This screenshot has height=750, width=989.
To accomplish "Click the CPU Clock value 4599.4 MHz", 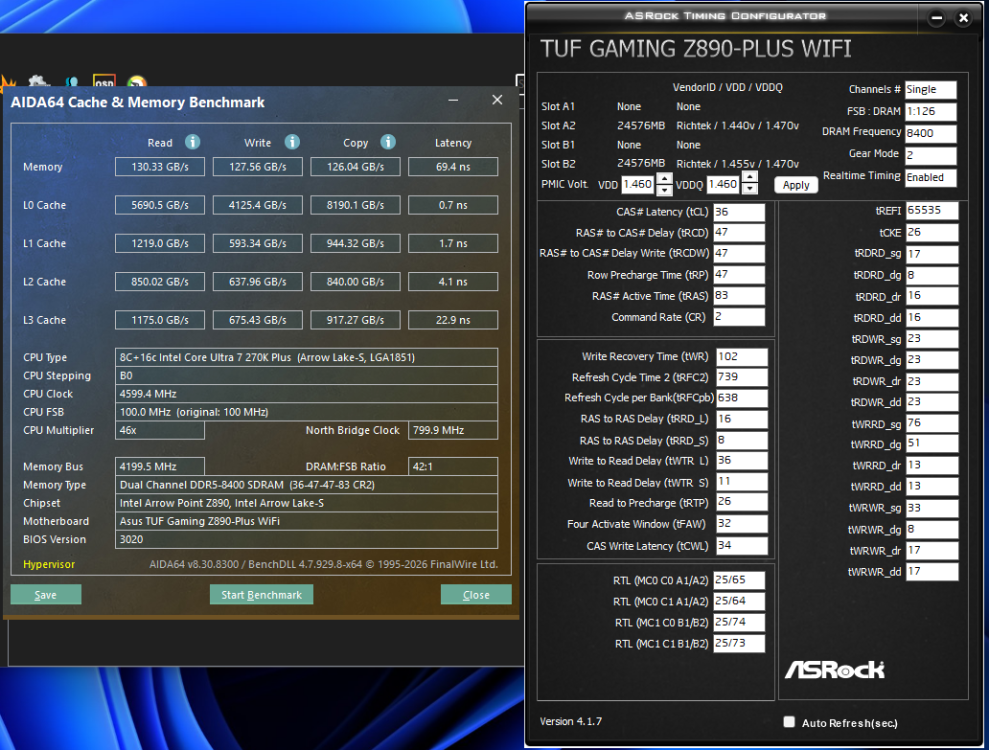I will point(307,394).
